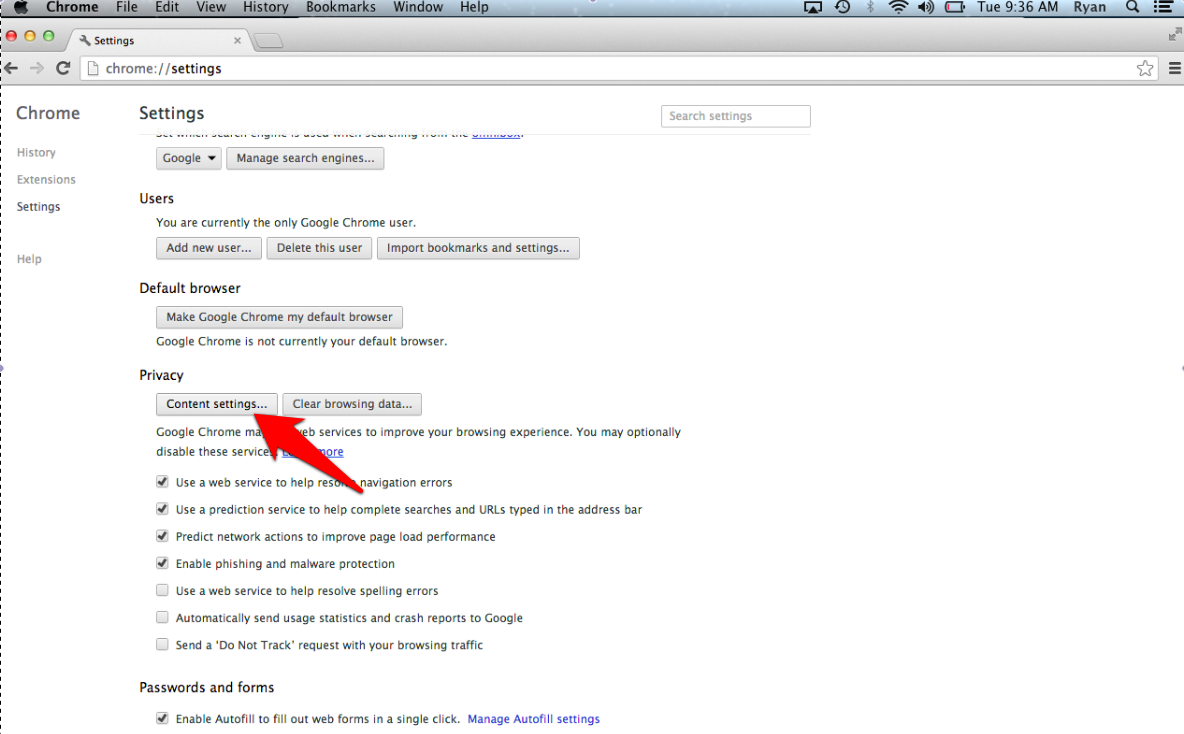1184x734 pixels.
Task: Open the Chrome hamburger menu
Action: tap(1173, 68)
